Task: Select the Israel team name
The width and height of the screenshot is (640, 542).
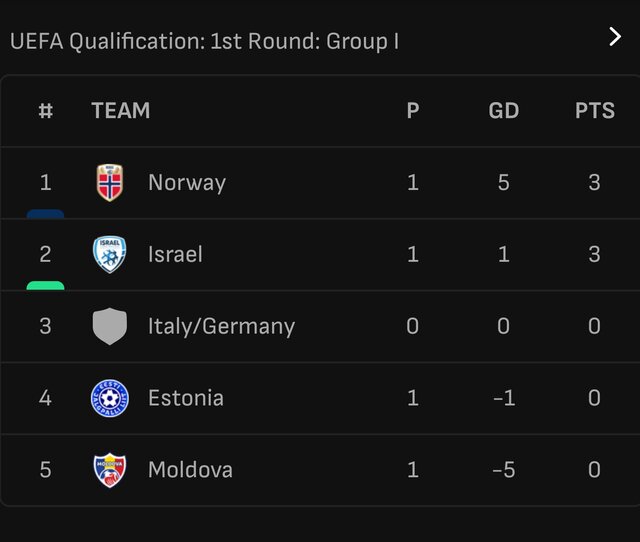Action: pos(175,254)
